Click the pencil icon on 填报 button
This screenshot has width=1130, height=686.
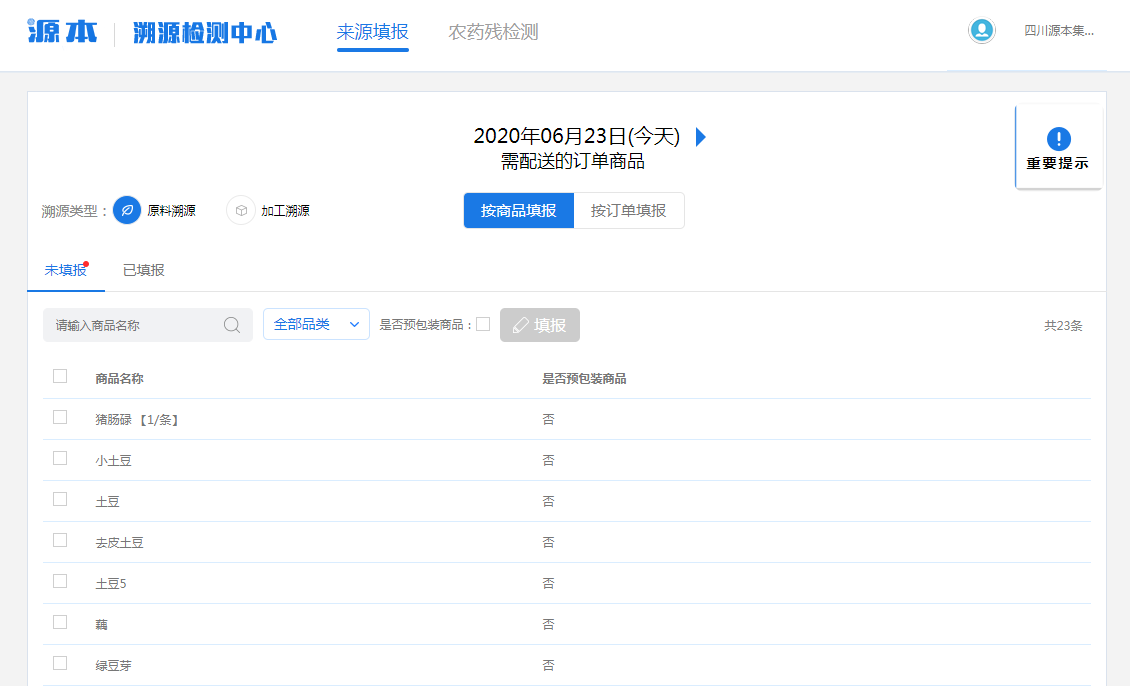(523, 325)
